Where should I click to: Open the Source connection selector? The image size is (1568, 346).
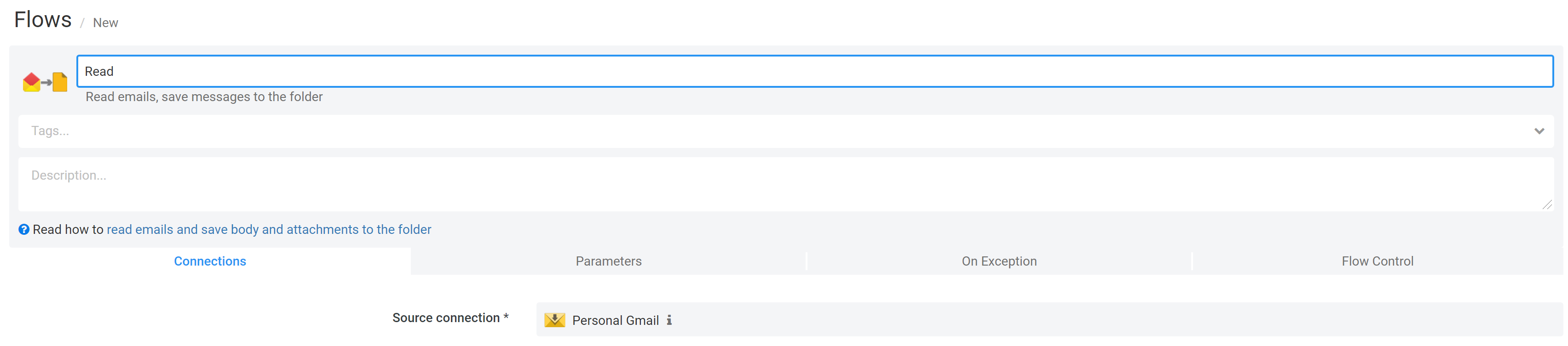coord(1049,319)
